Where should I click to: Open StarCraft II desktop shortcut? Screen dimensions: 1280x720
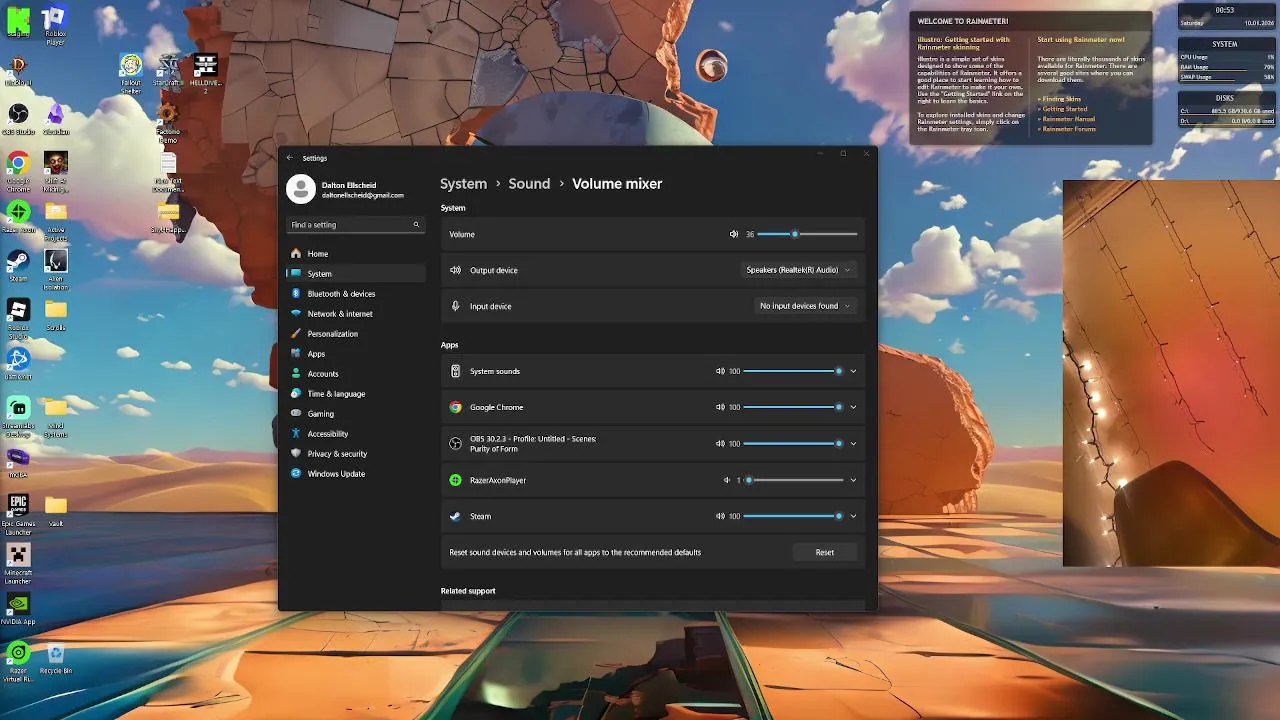[168, 68]
